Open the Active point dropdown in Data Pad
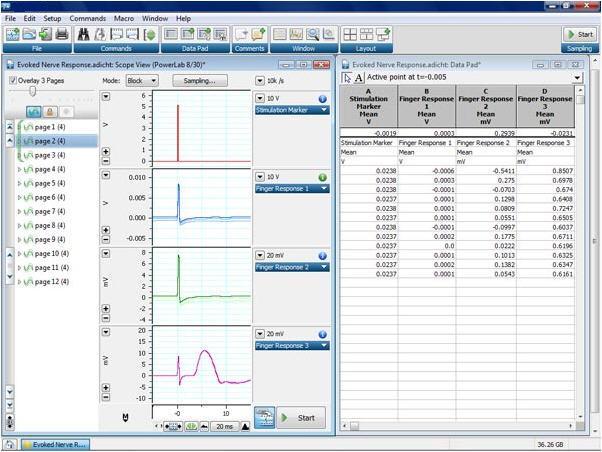This screenshot has height=452, width=602. 577,78
